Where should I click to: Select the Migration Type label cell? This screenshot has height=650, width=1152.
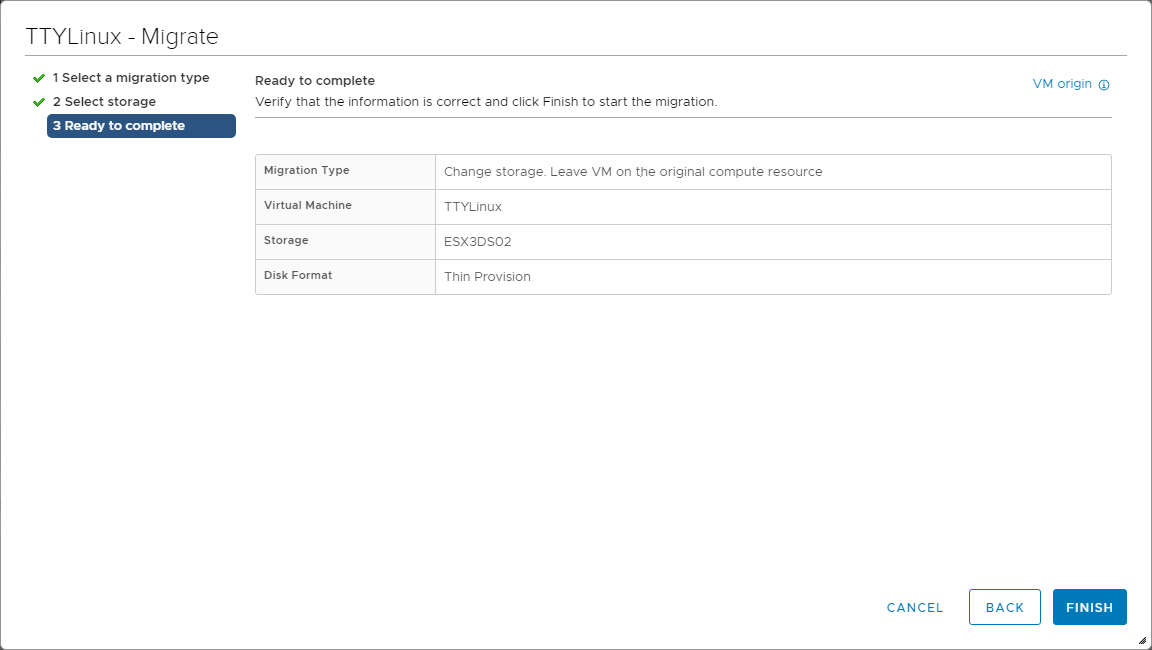345,172
